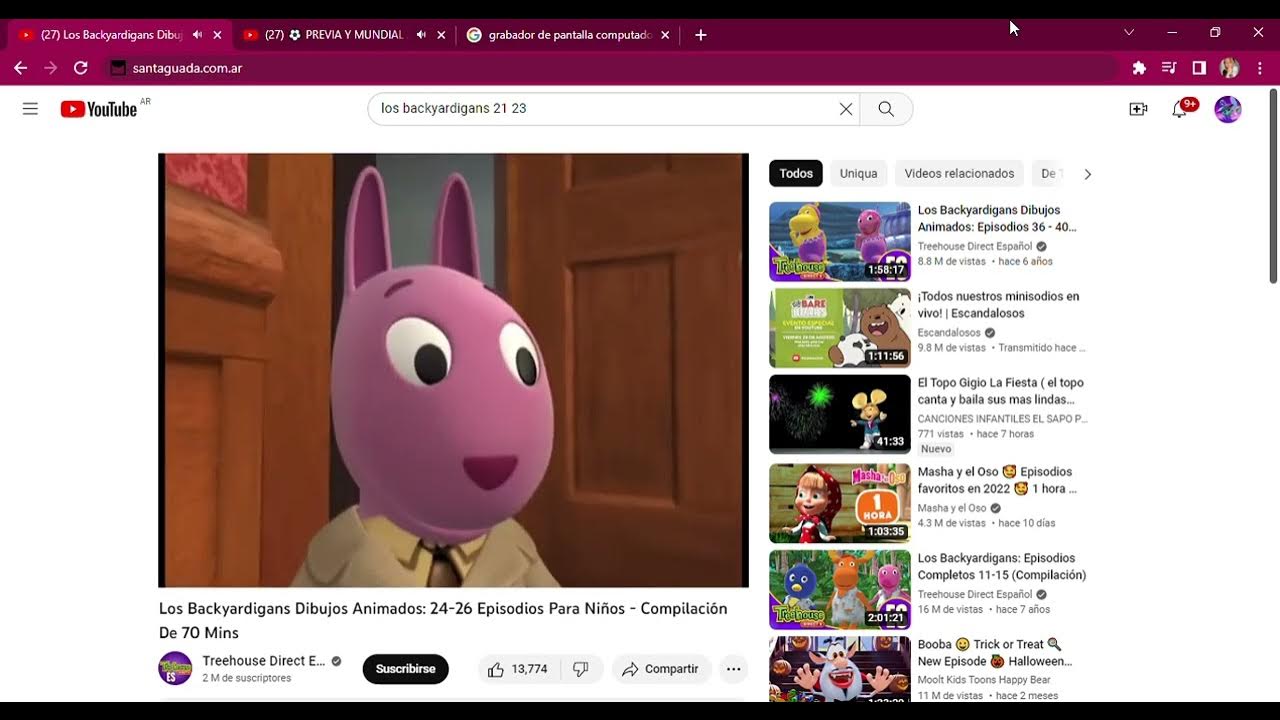Focus the YouTube search input field
This screenshot has height=720, width=1280.
coord(605,109)
